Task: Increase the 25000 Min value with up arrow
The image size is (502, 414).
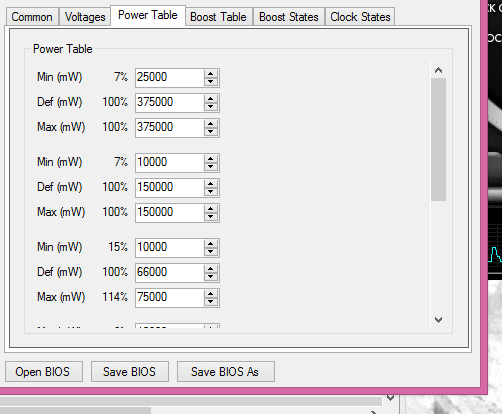Action: click(211, 74)
